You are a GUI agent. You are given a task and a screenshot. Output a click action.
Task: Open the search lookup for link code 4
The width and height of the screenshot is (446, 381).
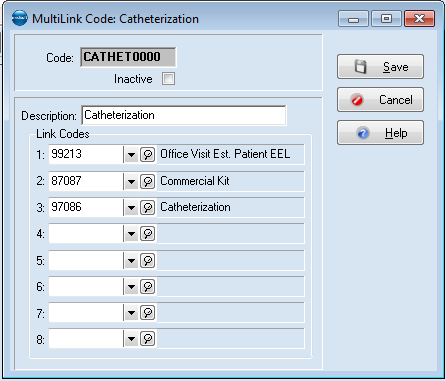pos(148,234)
